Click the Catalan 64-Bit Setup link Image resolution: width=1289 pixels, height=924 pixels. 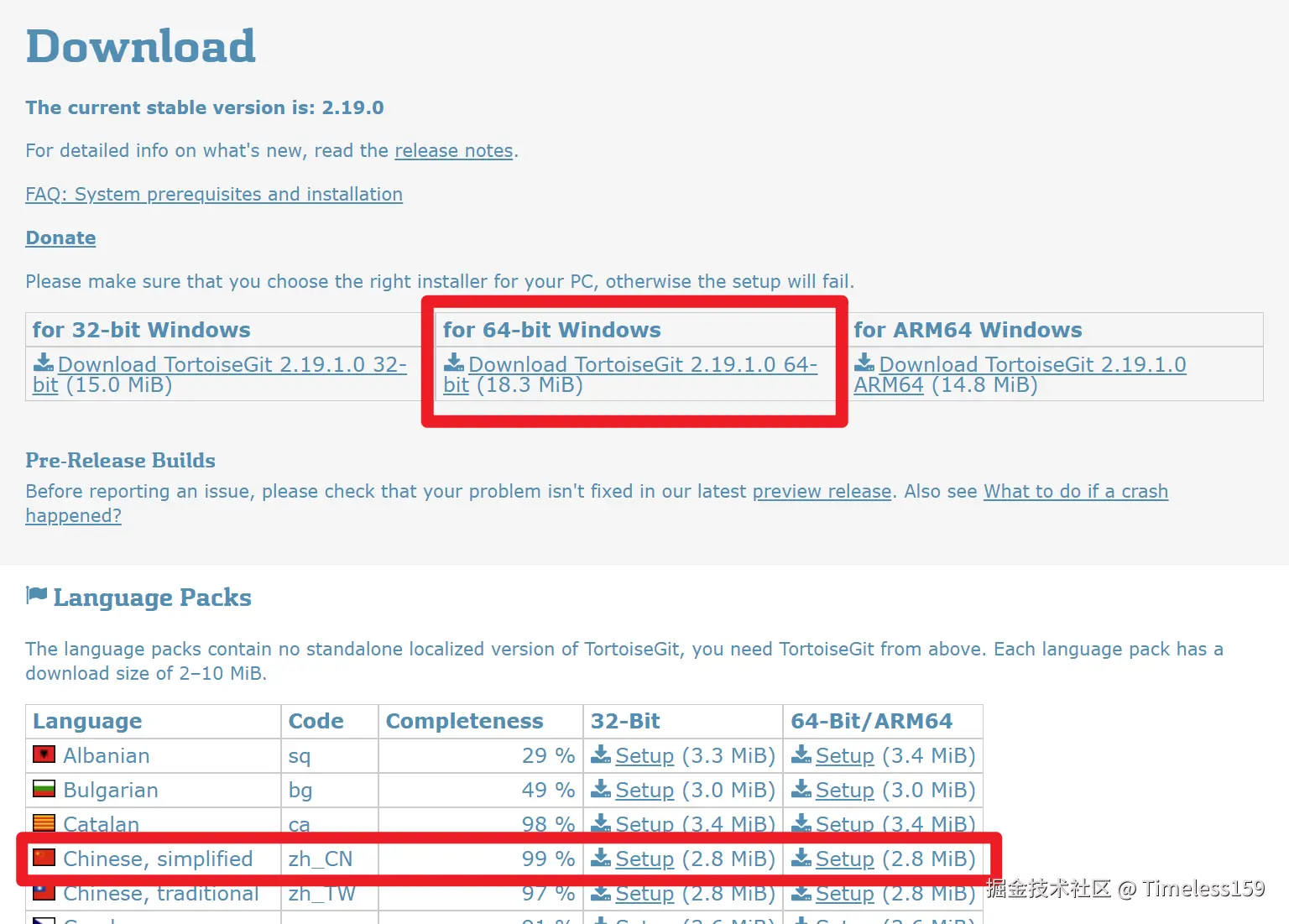(x=844, y=824)
